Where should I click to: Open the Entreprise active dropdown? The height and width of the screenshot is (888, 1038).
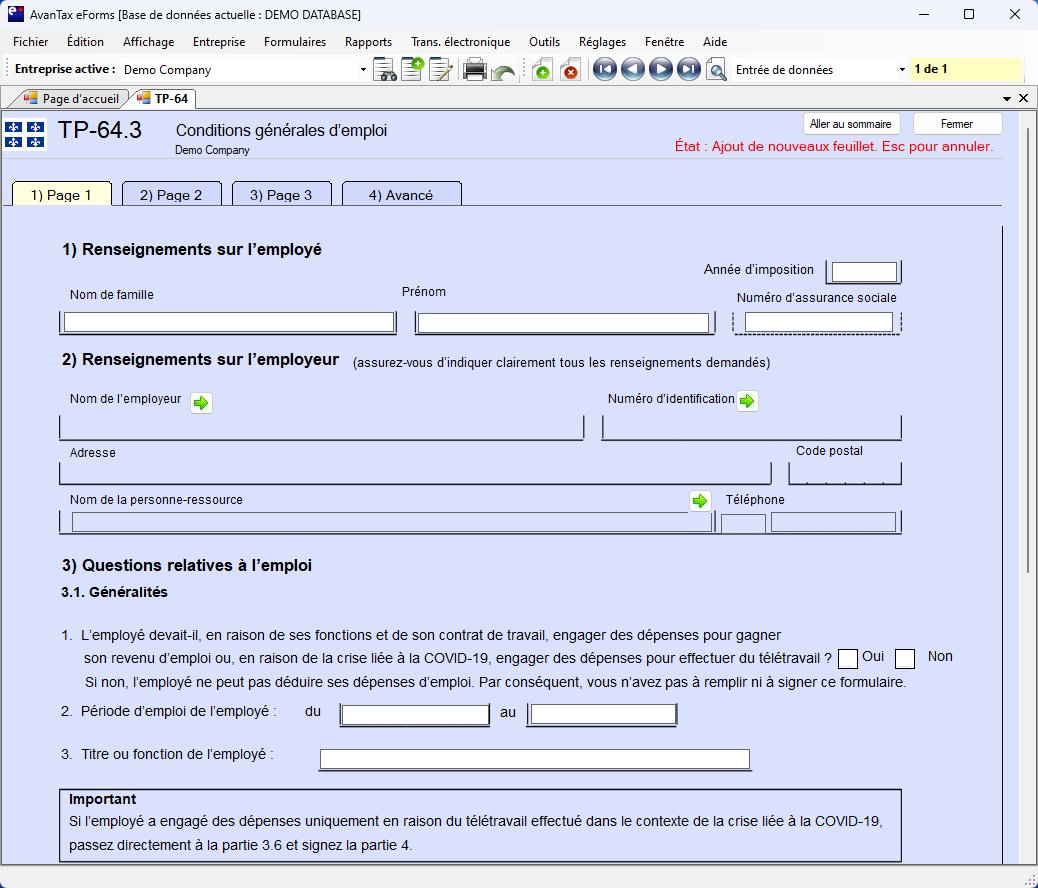363,70
